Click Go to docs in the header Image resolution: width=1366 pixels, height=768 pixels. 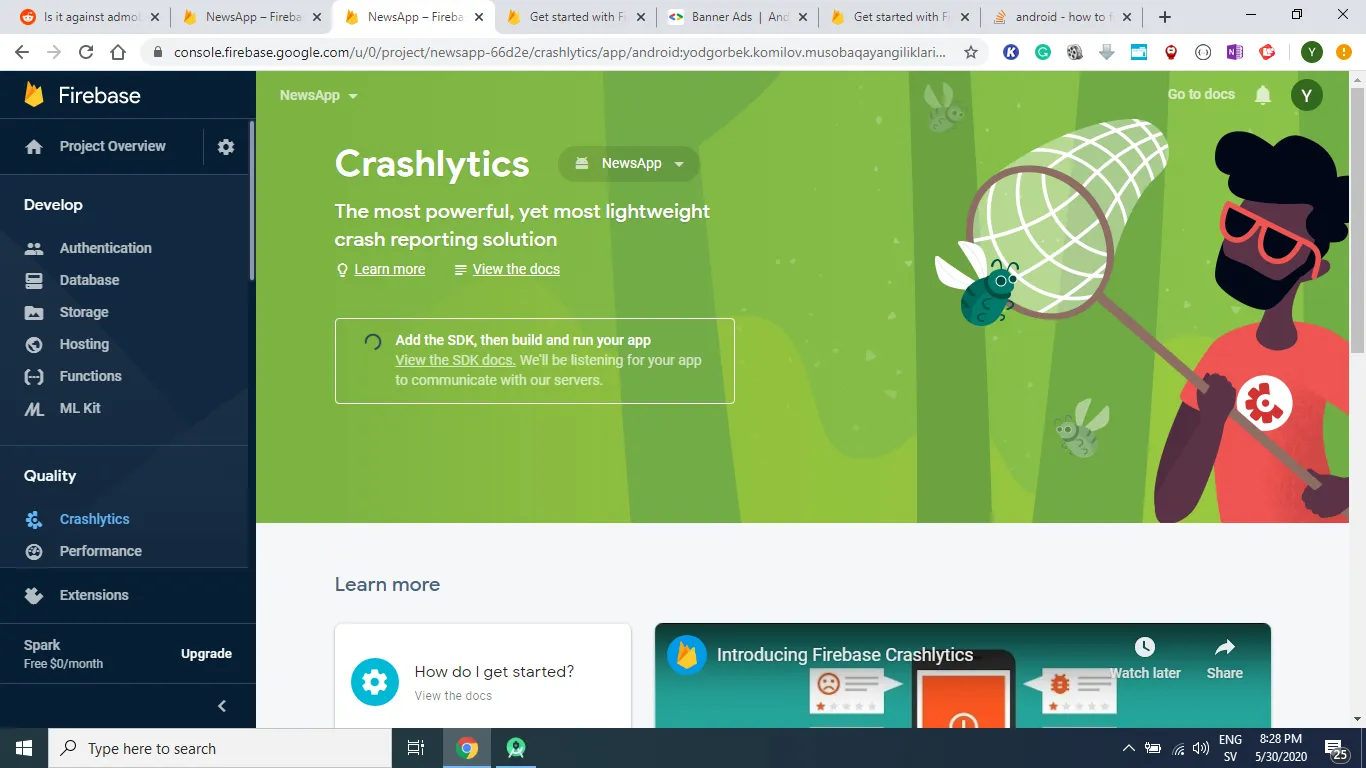[1201, 94]
